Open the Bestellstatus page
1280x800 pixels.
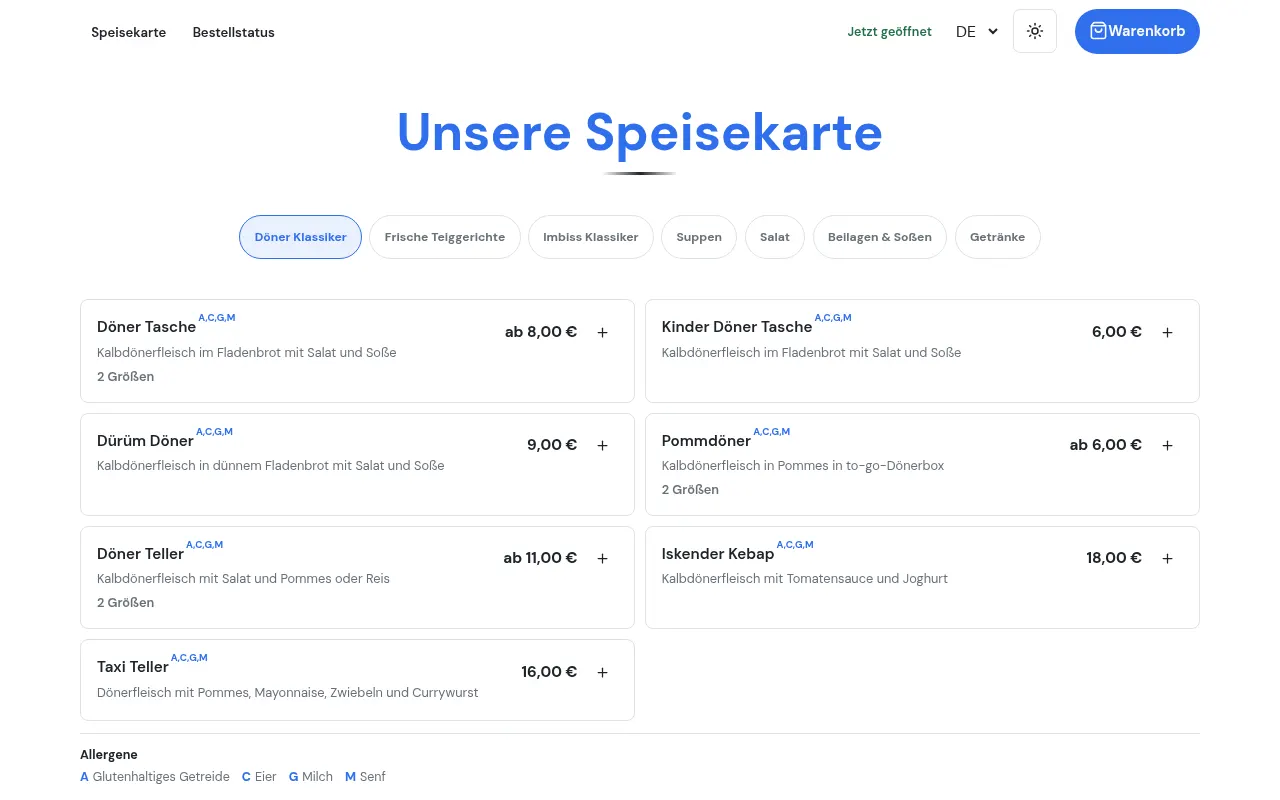coord(234,32)
